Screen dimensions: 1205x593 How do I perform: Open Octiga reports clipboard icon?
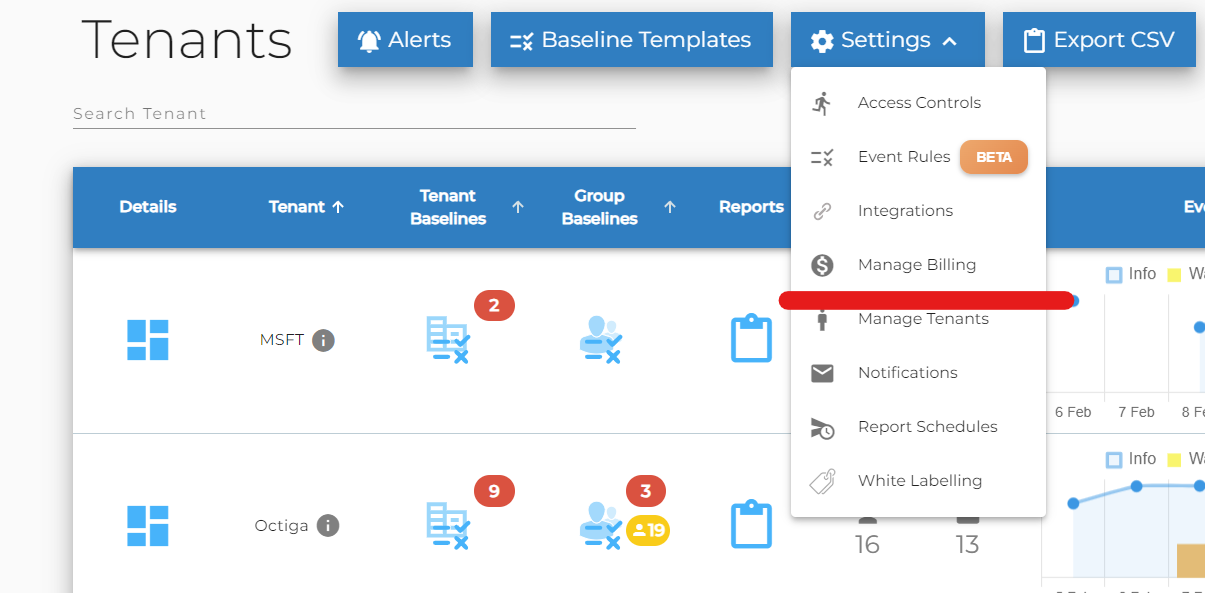coord(751,525)
